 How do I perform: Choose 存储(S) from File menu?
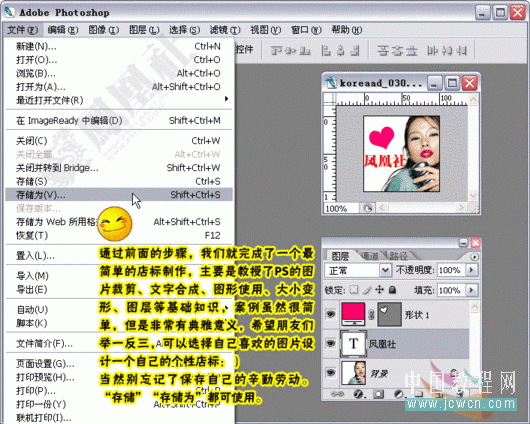coord(118,181)
